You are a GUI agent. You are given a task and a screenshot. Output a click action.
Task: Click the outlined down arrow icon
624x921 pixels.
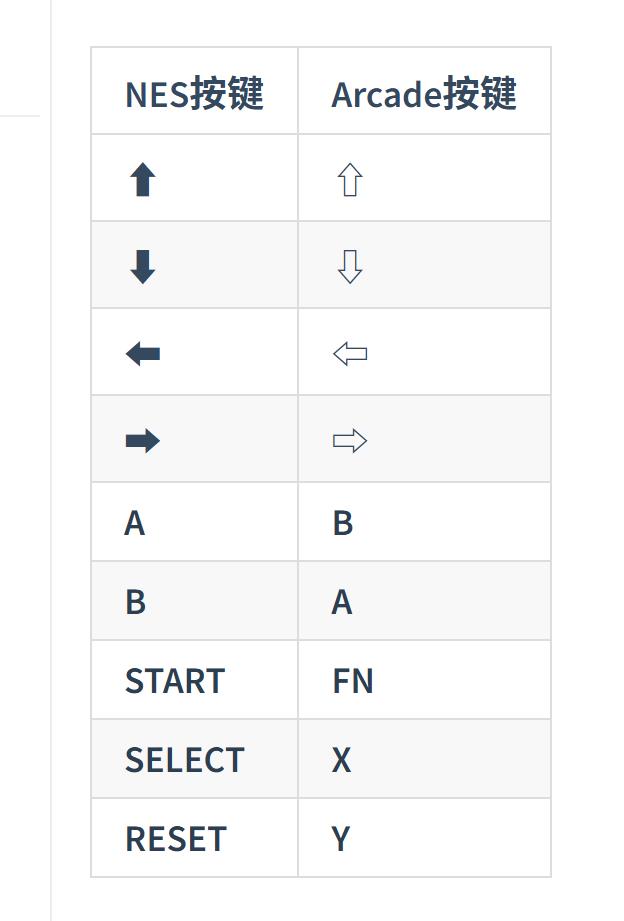(x=350, y=267)
